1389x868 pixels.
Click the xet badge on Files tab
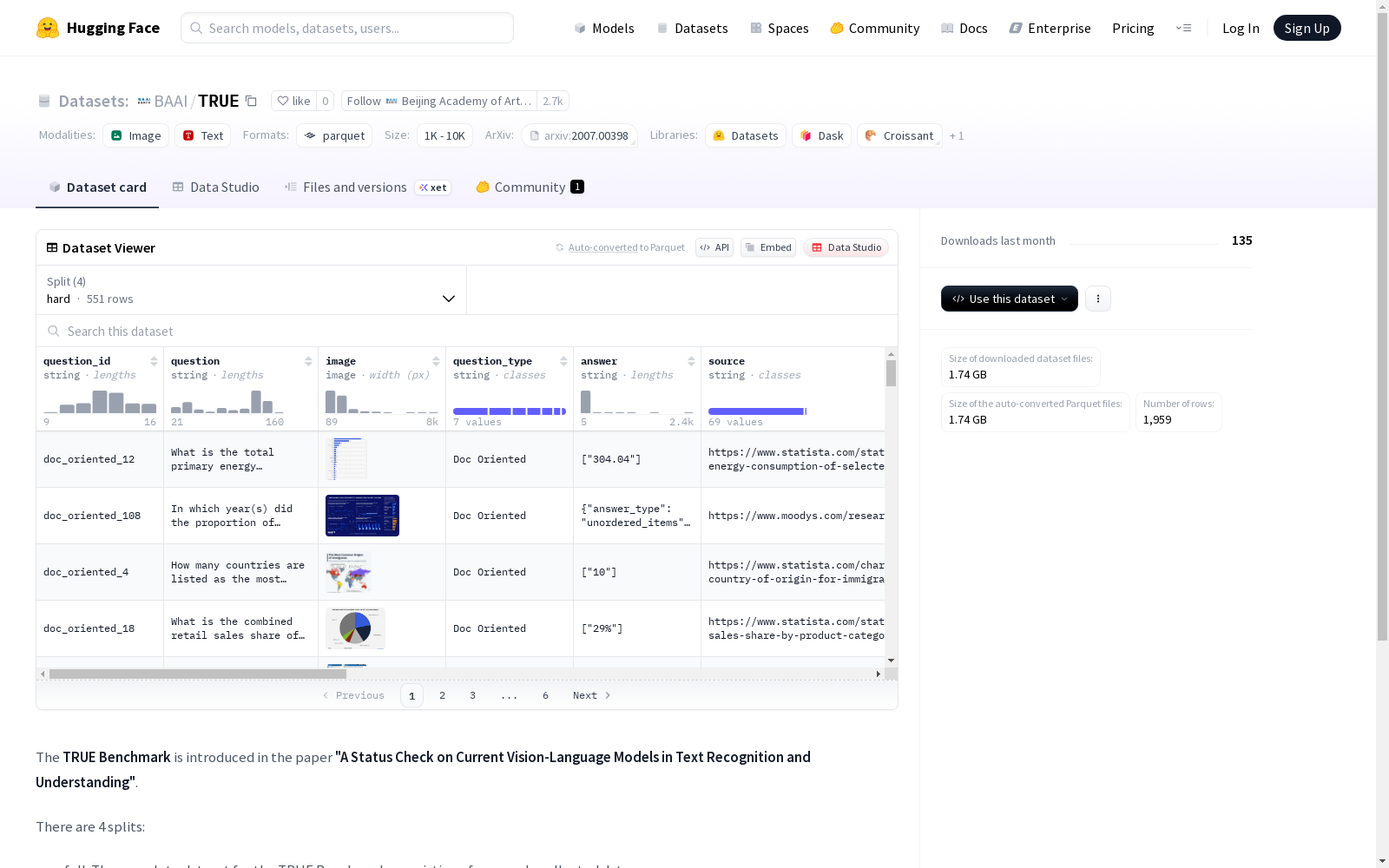click(433, 187)
